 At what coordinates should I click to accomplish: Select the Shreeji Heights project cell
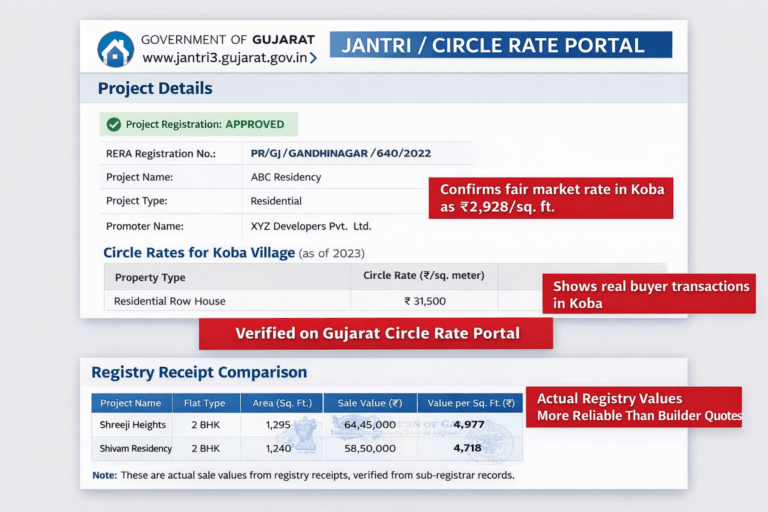click(133, 425)
